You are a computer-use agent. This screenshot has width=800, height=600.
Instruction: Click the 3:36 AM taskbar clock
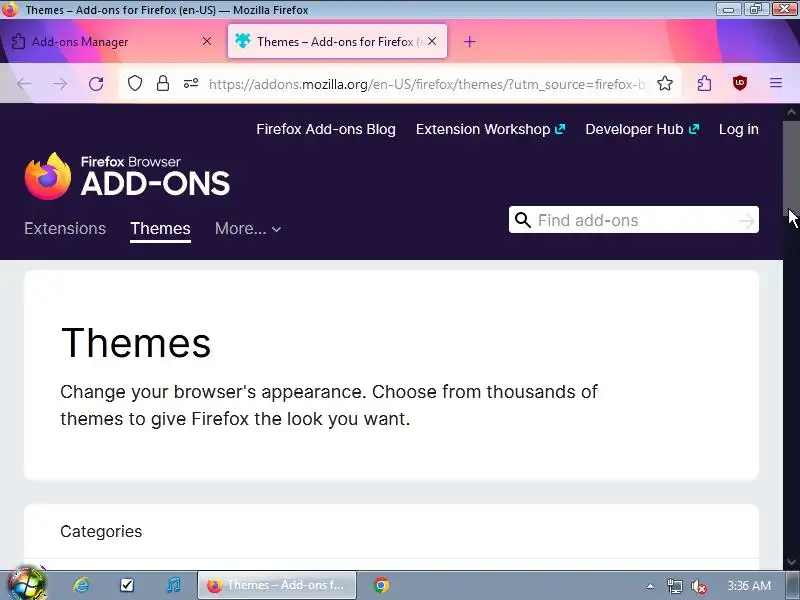[748, 585]
